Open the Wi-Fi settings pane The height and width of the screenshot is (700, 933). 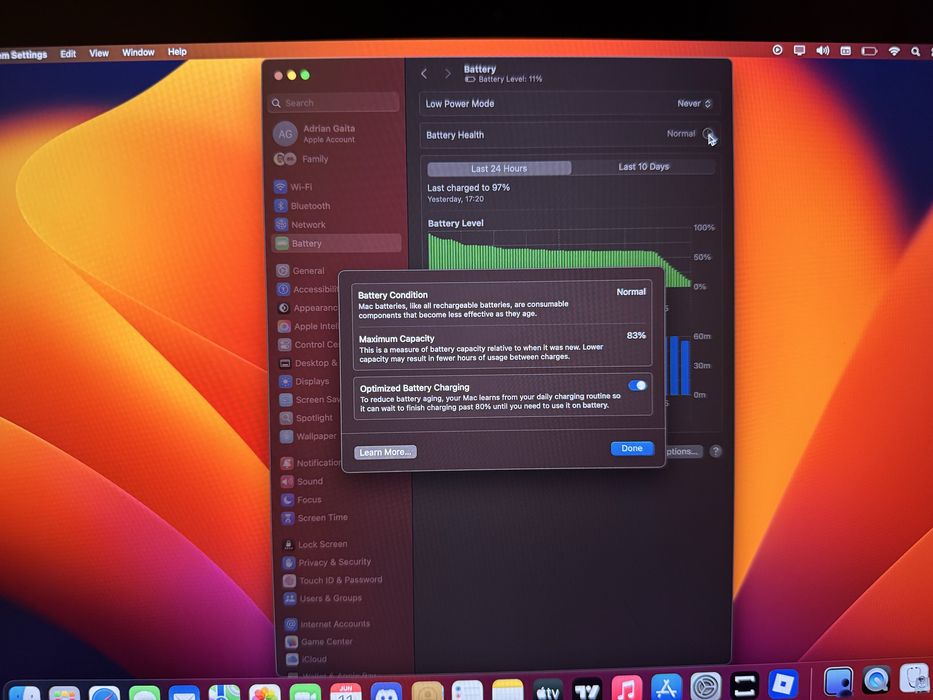coord(293,187)
